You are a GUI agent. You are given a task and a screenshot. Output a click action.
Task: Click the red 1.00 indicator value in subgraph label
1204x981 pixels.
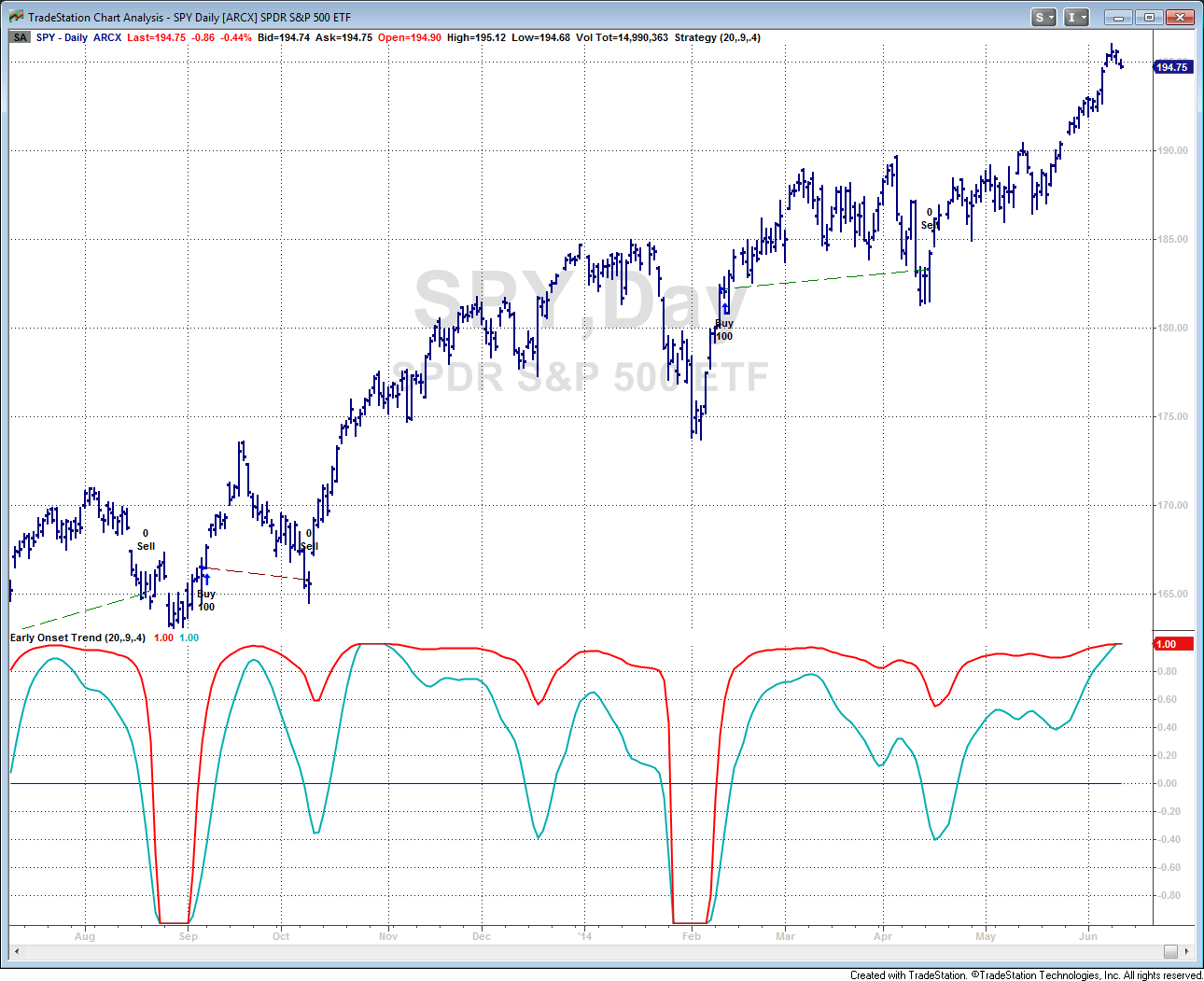coord(163,638)
